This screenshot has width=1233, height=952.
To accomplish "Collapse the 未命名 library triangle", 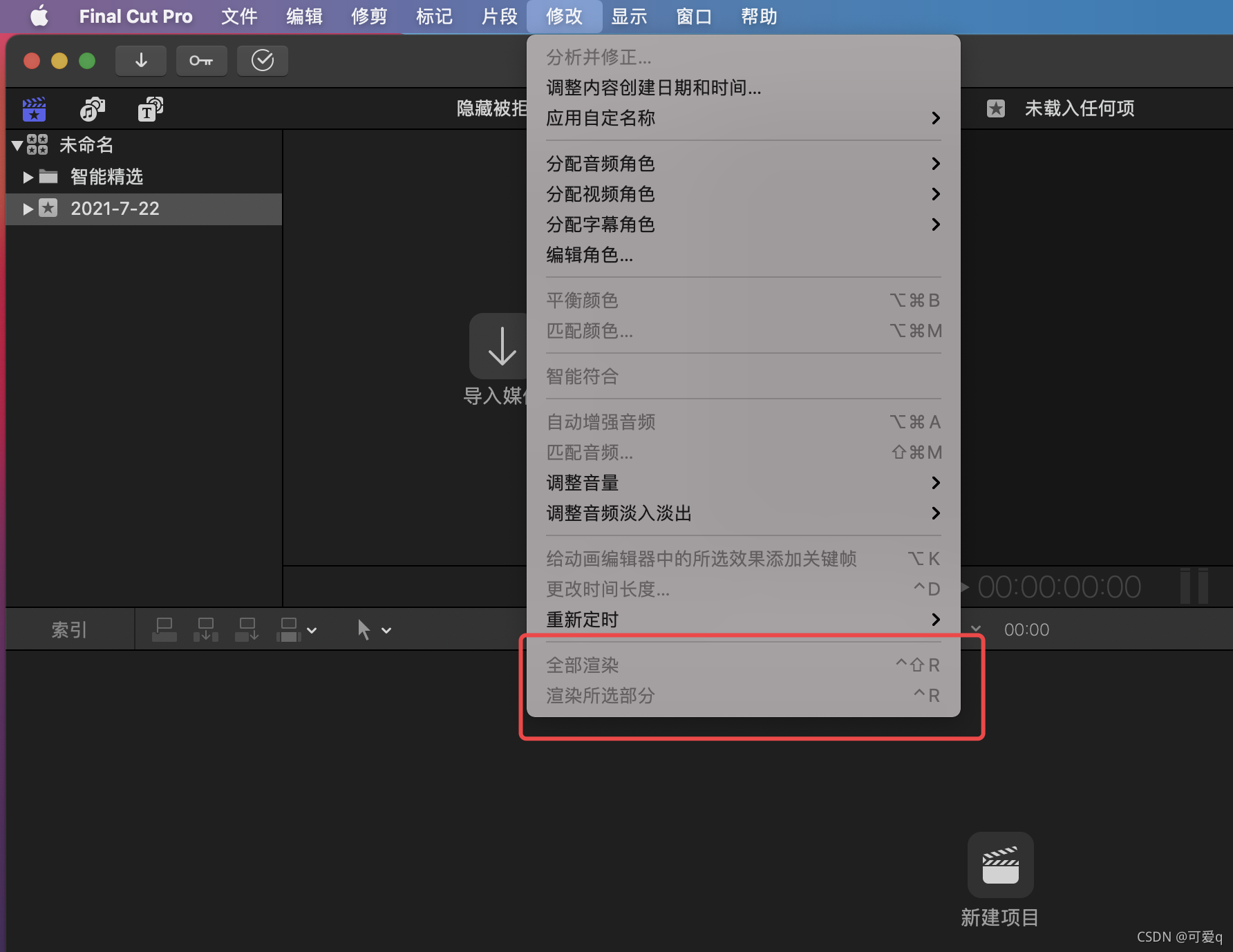I will [x=17, y=145].
